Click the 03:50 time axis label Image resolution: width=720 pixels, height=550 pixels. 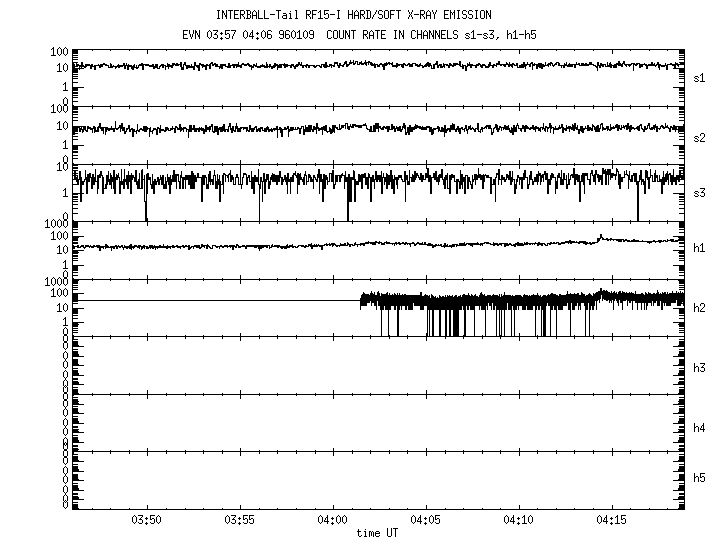tap(147, 521)
